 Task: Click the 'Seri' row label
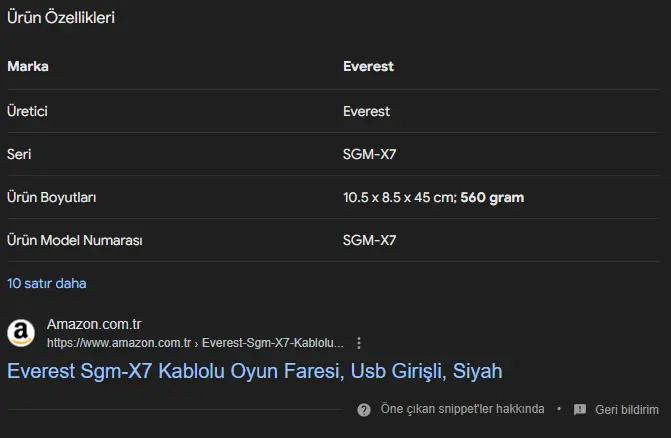point(19,154)
